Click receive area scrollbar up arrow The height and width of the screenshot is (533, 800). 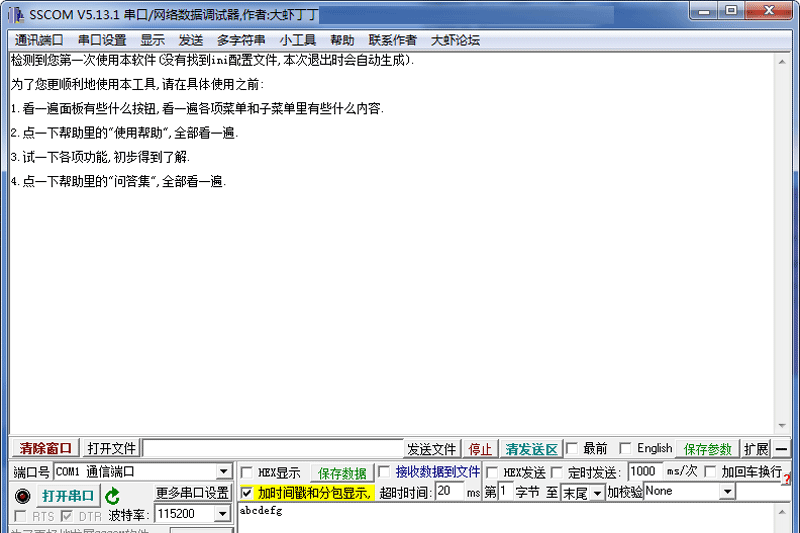[x=782, y=62]
